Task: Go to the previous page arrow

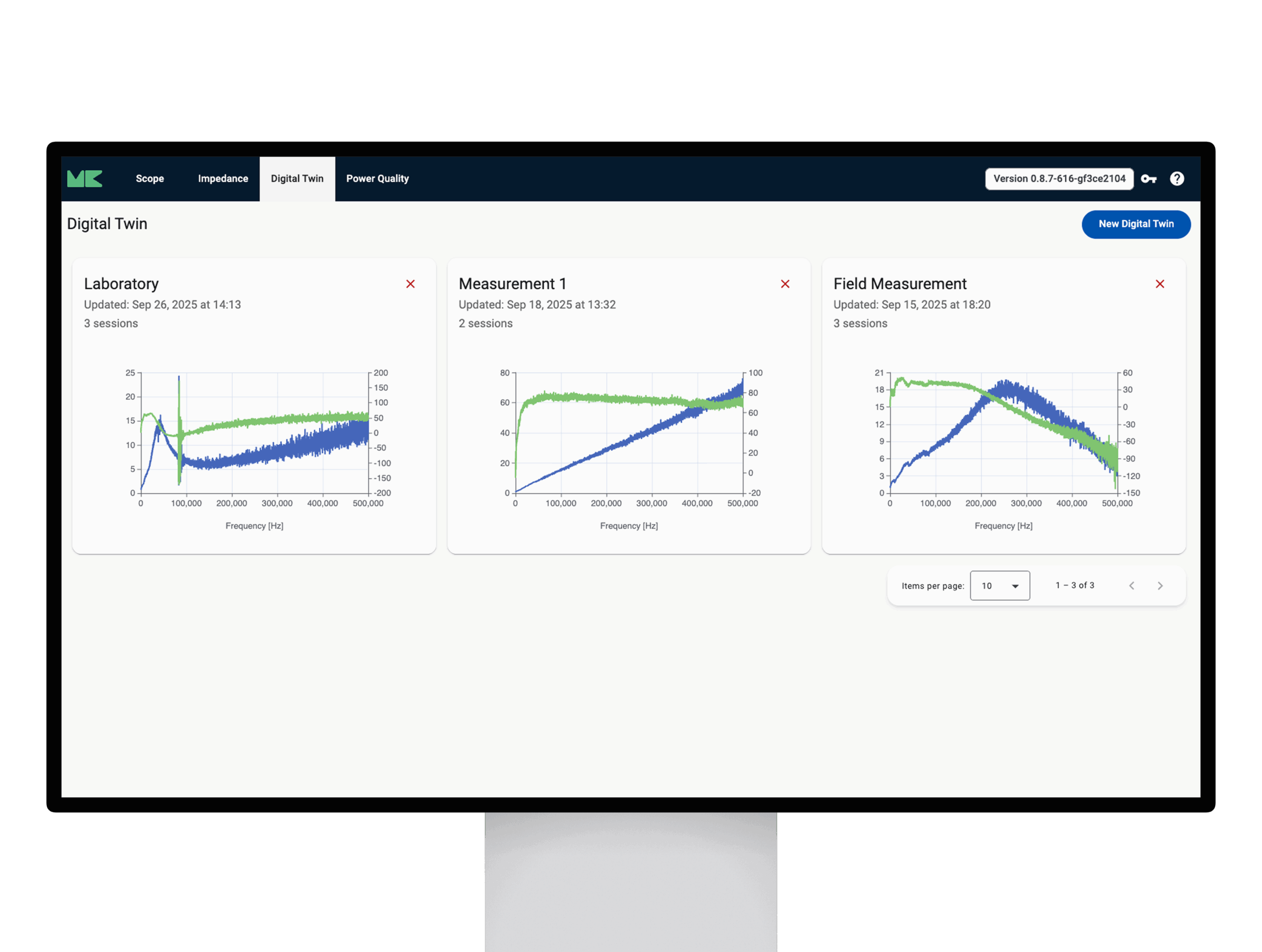Action: tap(1132, 586)
